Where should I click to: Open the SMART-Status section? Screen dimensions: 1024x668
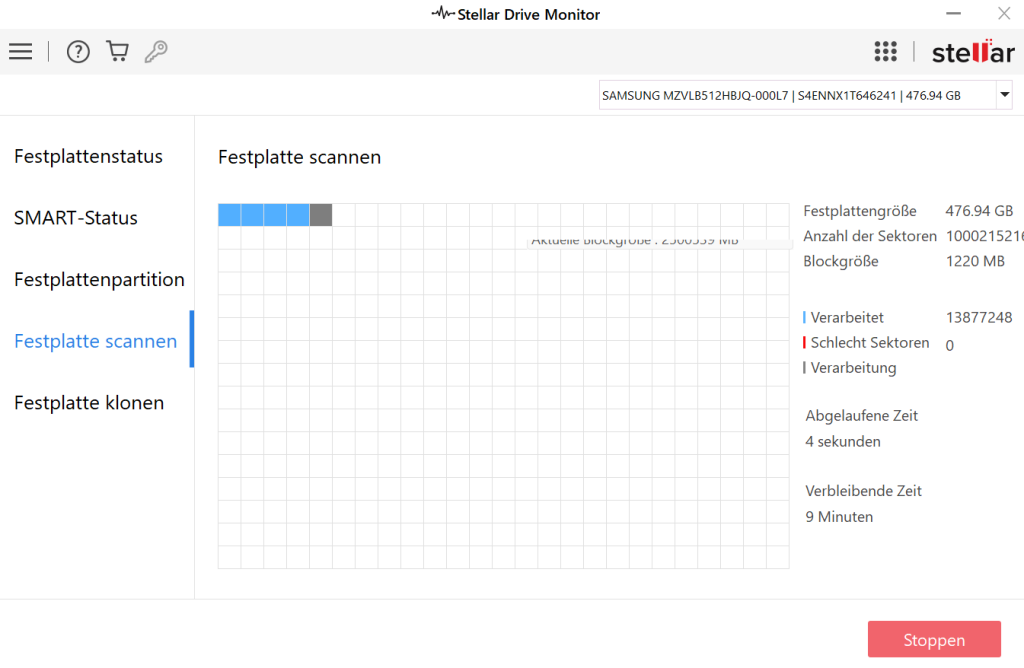pyautogui.click(x=76, y=218)
